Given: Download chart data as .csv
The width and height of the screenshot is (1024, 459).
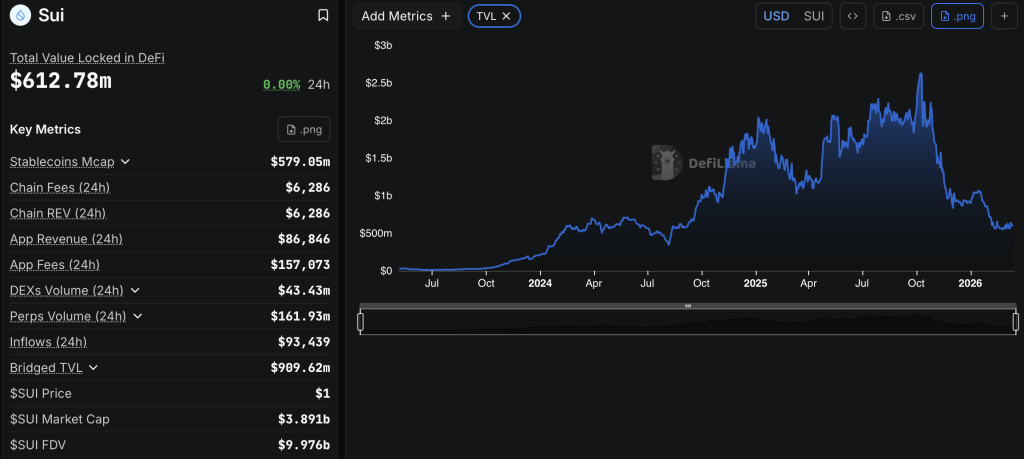Looking at the screenshot, I should tap(898, 16).
